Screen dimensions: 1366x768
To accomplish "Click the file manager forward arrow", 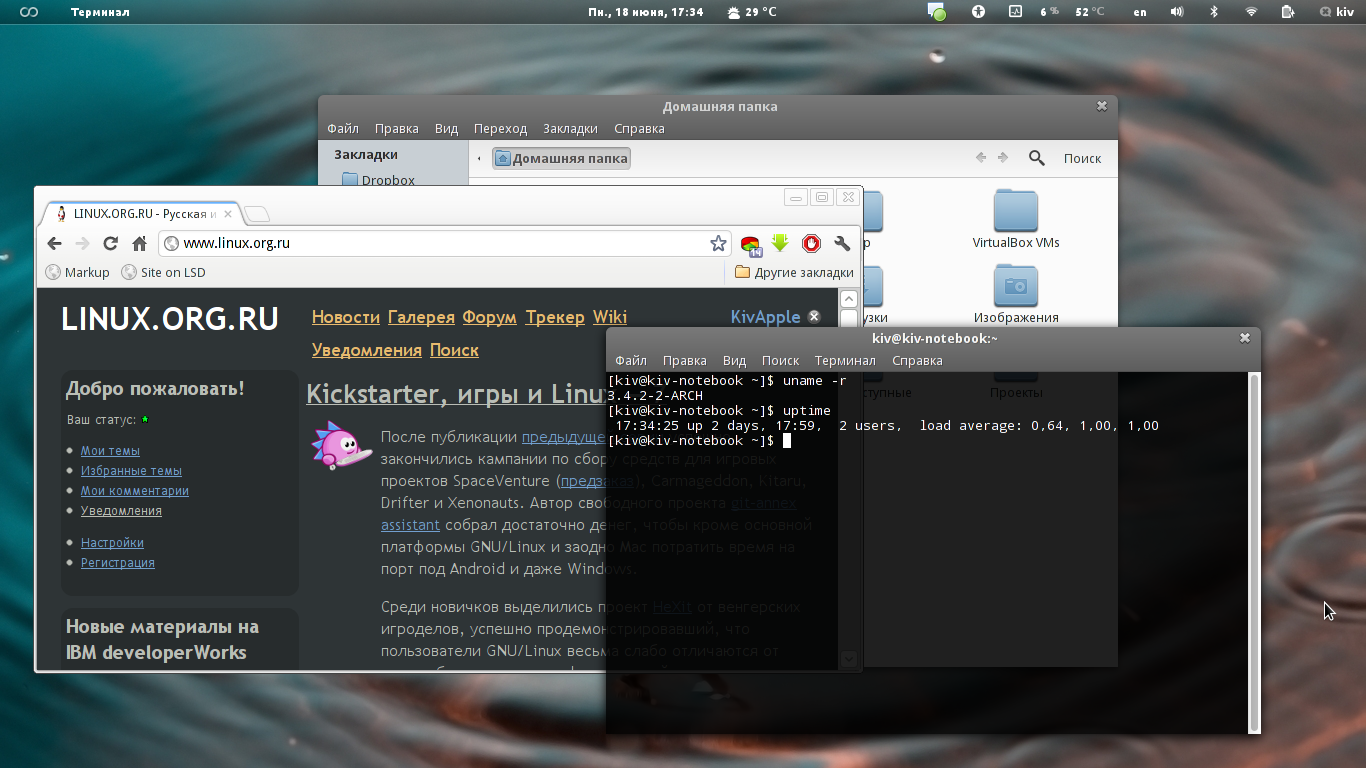I will pos(1003,158).
